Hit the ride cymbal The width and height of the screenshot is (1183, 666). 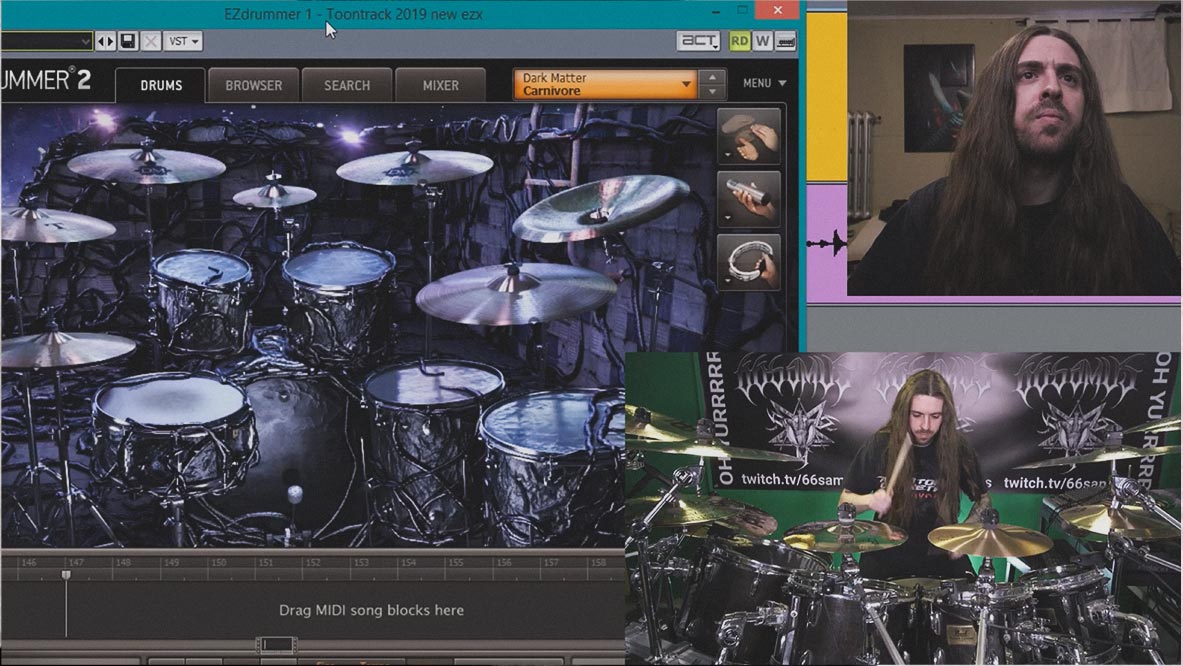pyautogui.click(x=516, y=293)
